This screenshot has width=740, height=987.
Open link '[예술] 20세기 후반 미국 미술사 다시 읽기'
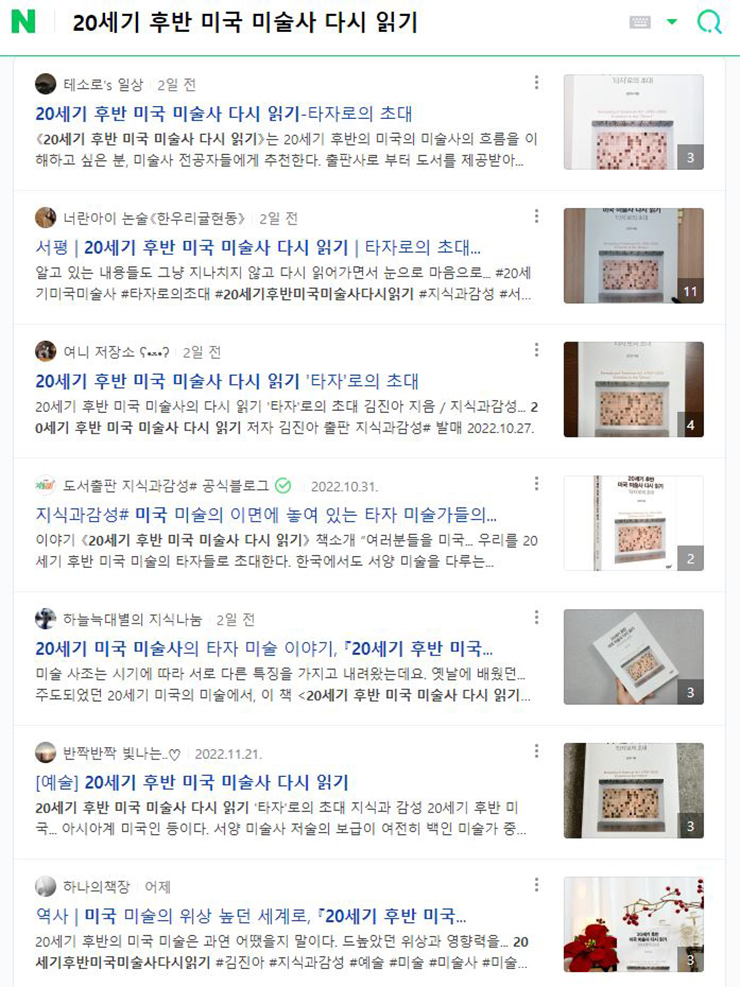[192, 782]
